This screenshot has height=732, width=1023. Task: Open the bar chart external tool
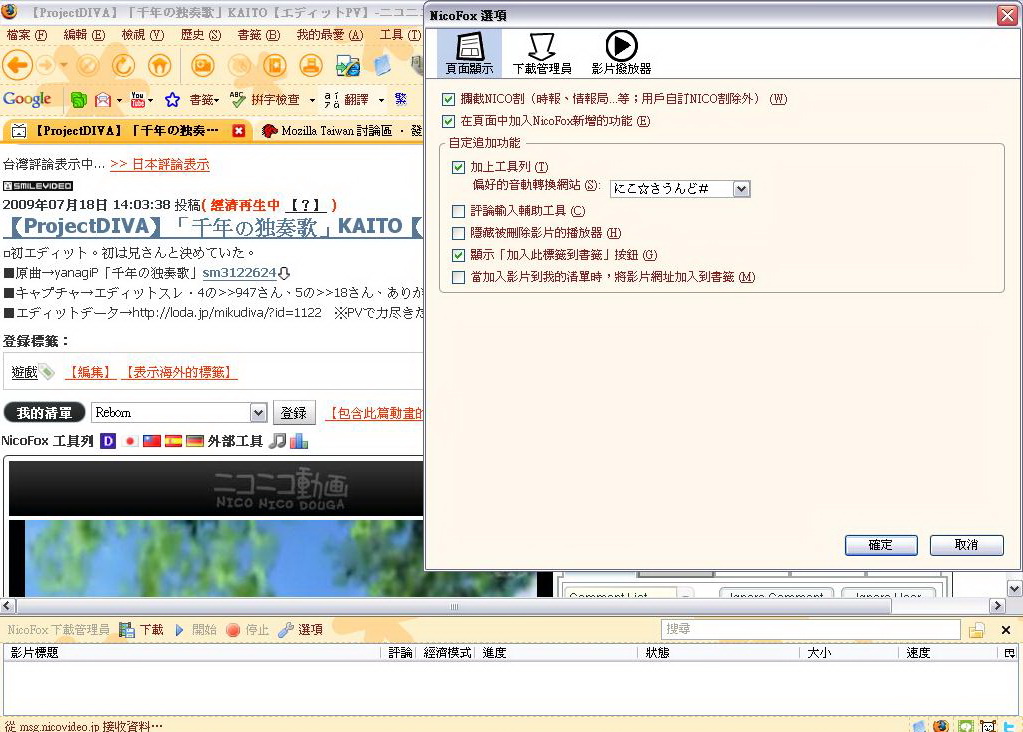tap(299, 441)
